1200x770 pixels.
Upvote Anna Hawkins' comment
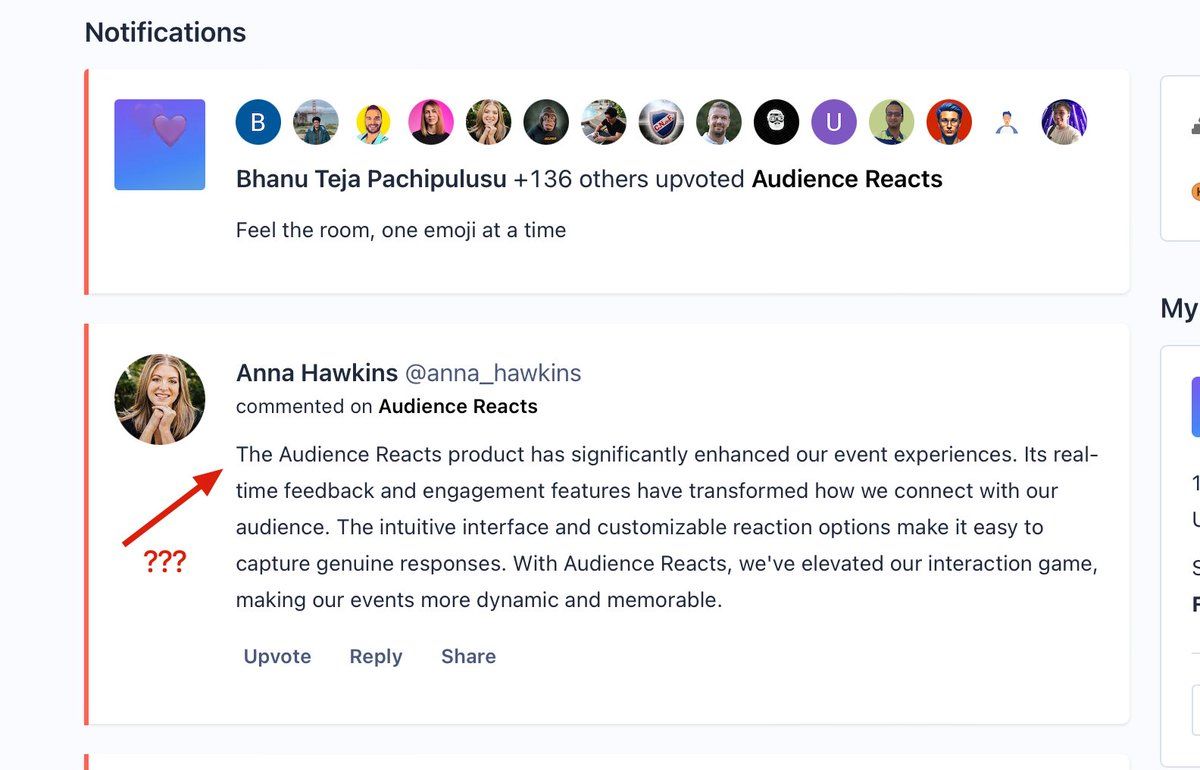[x=277, y=656]
